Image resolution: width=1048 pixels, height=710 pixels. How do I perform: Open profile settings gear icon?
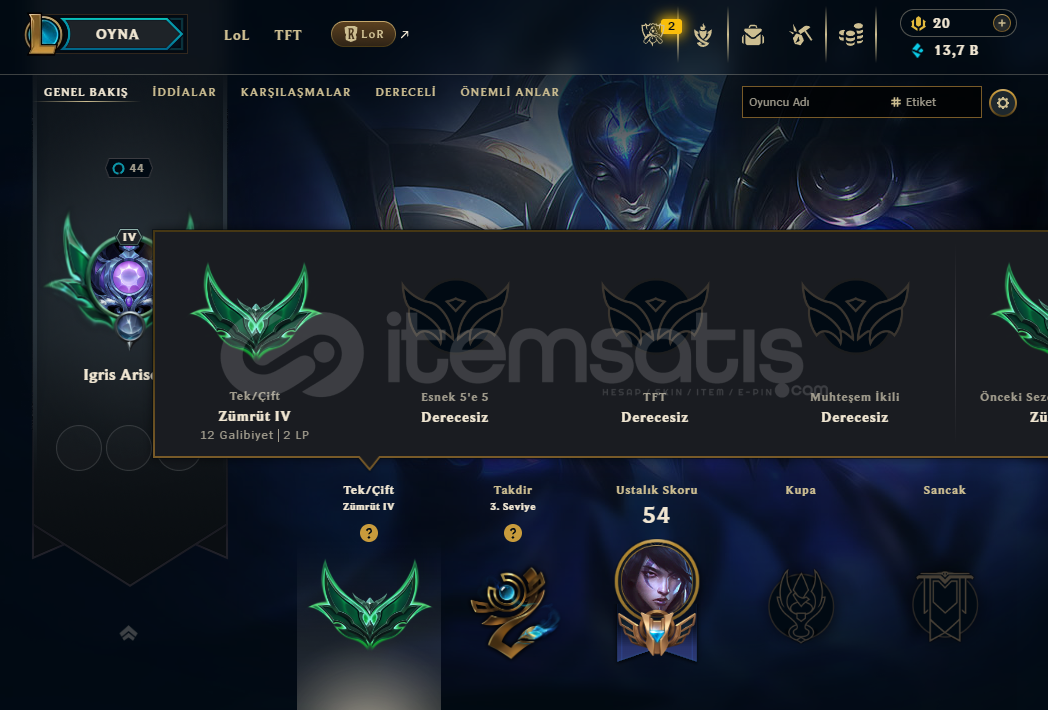click(1003, 103)
